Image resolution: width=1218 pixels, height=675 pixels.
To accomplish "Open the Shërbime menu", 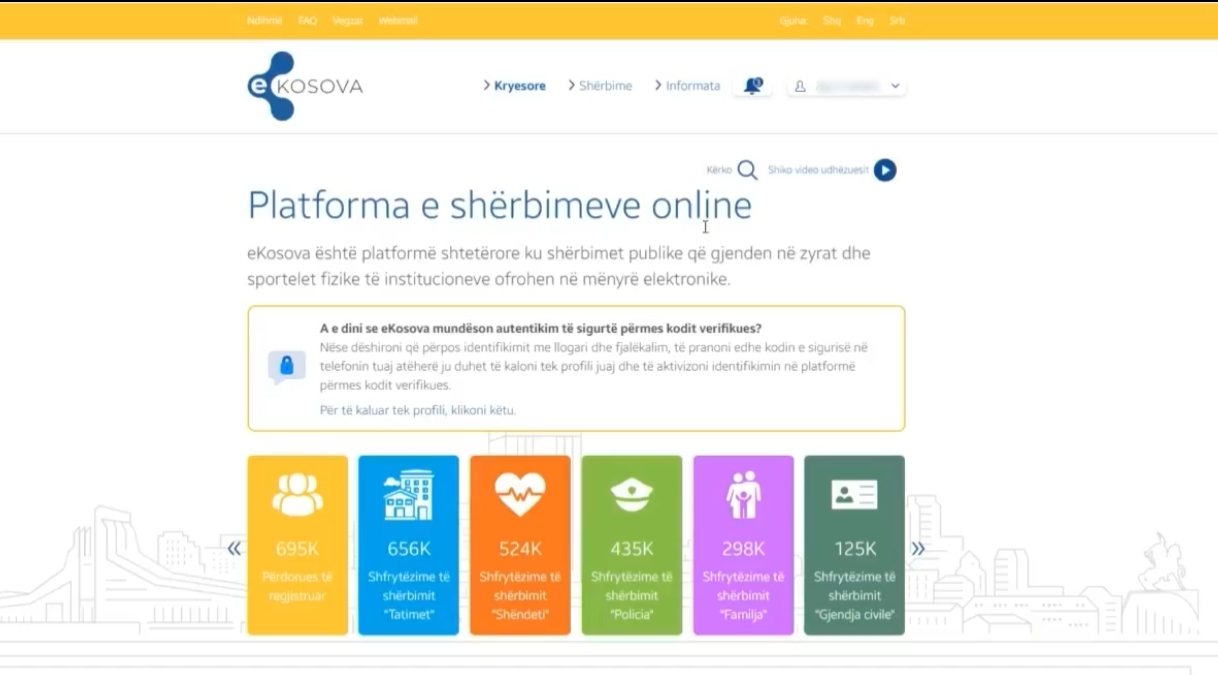I will [x=600, y=86].
